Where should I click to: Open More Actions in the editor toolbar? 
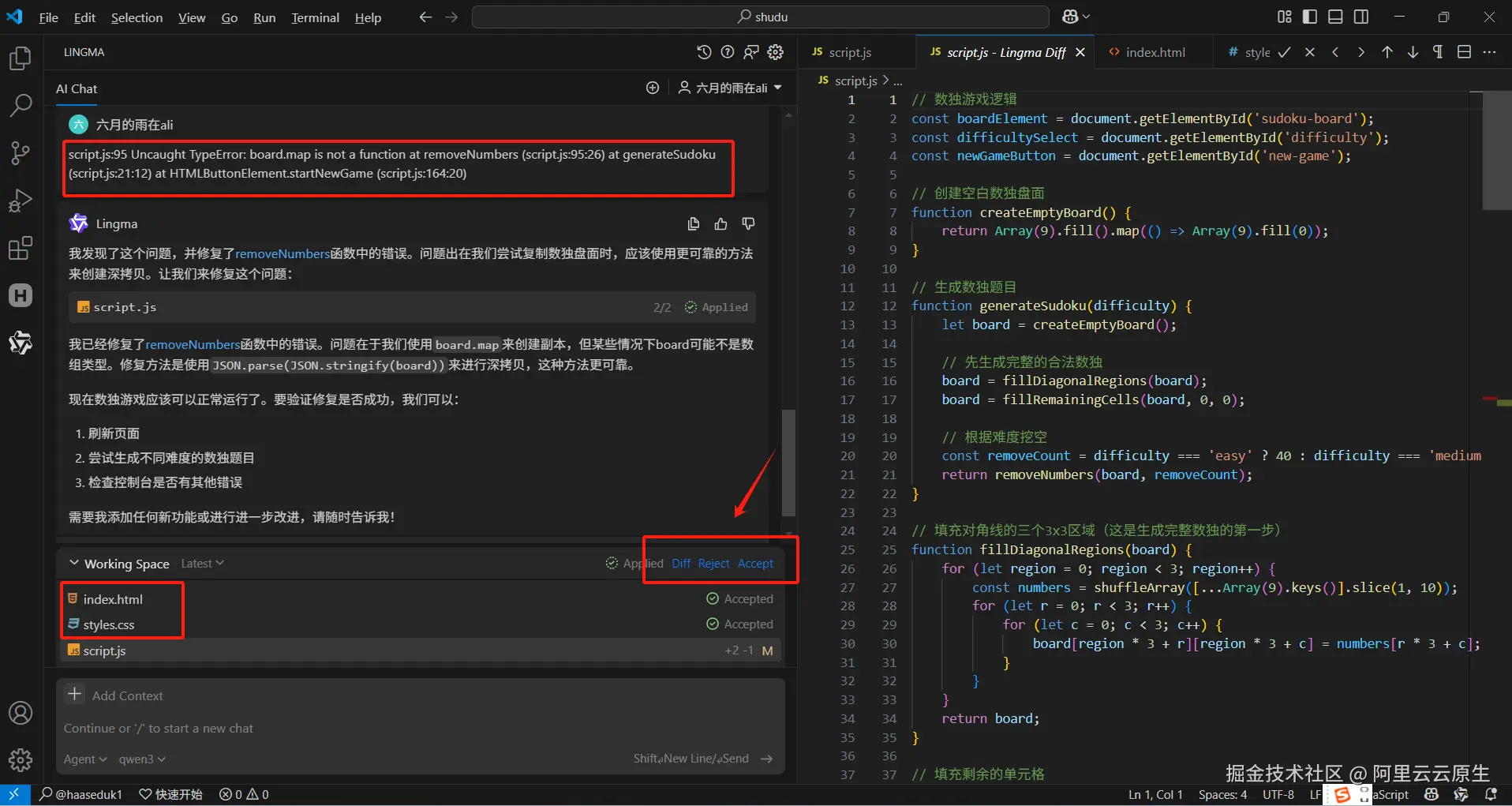pyautogui.click(x=1489, y=52)
